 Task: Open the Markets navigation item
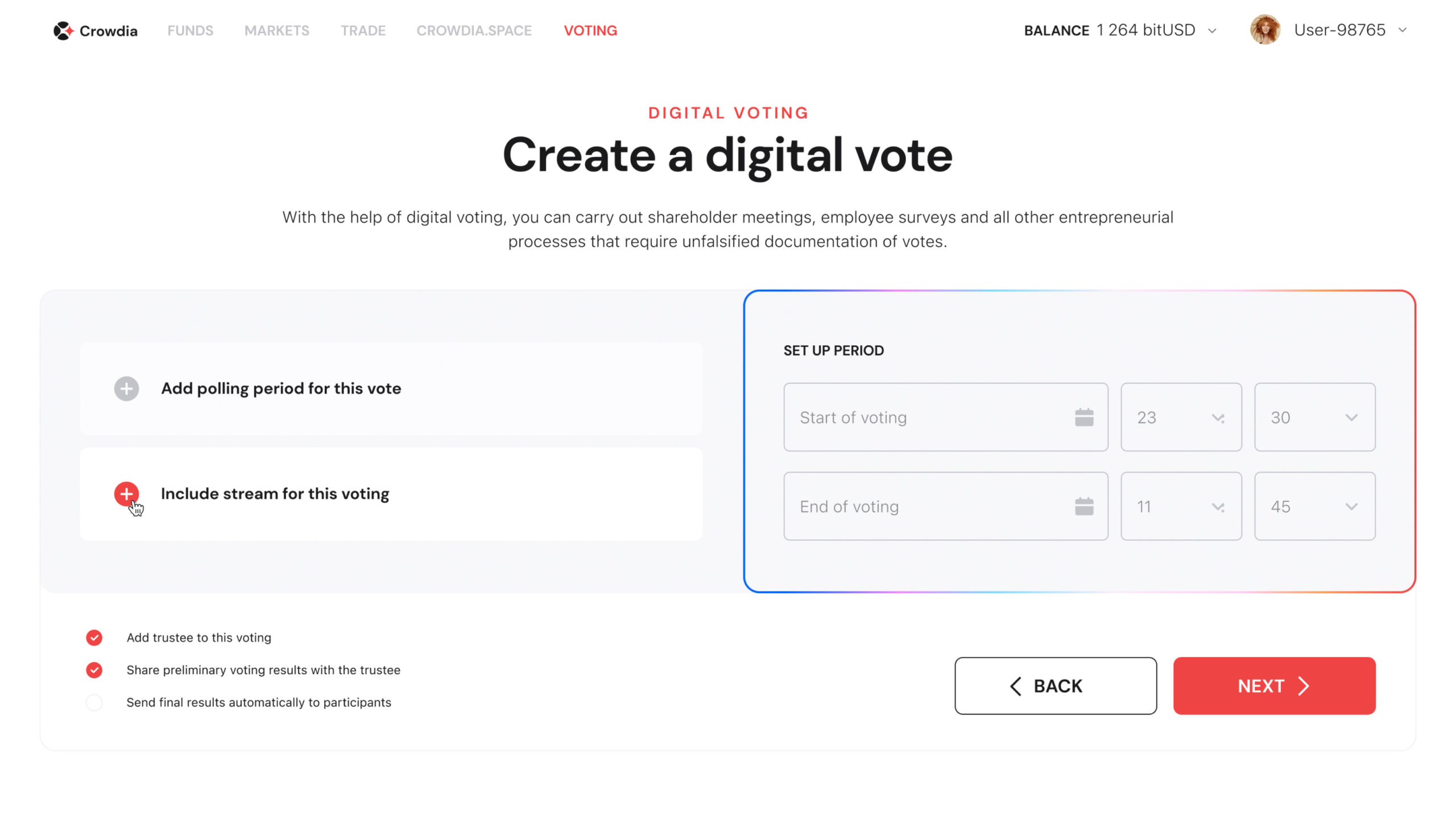[277, 31]
